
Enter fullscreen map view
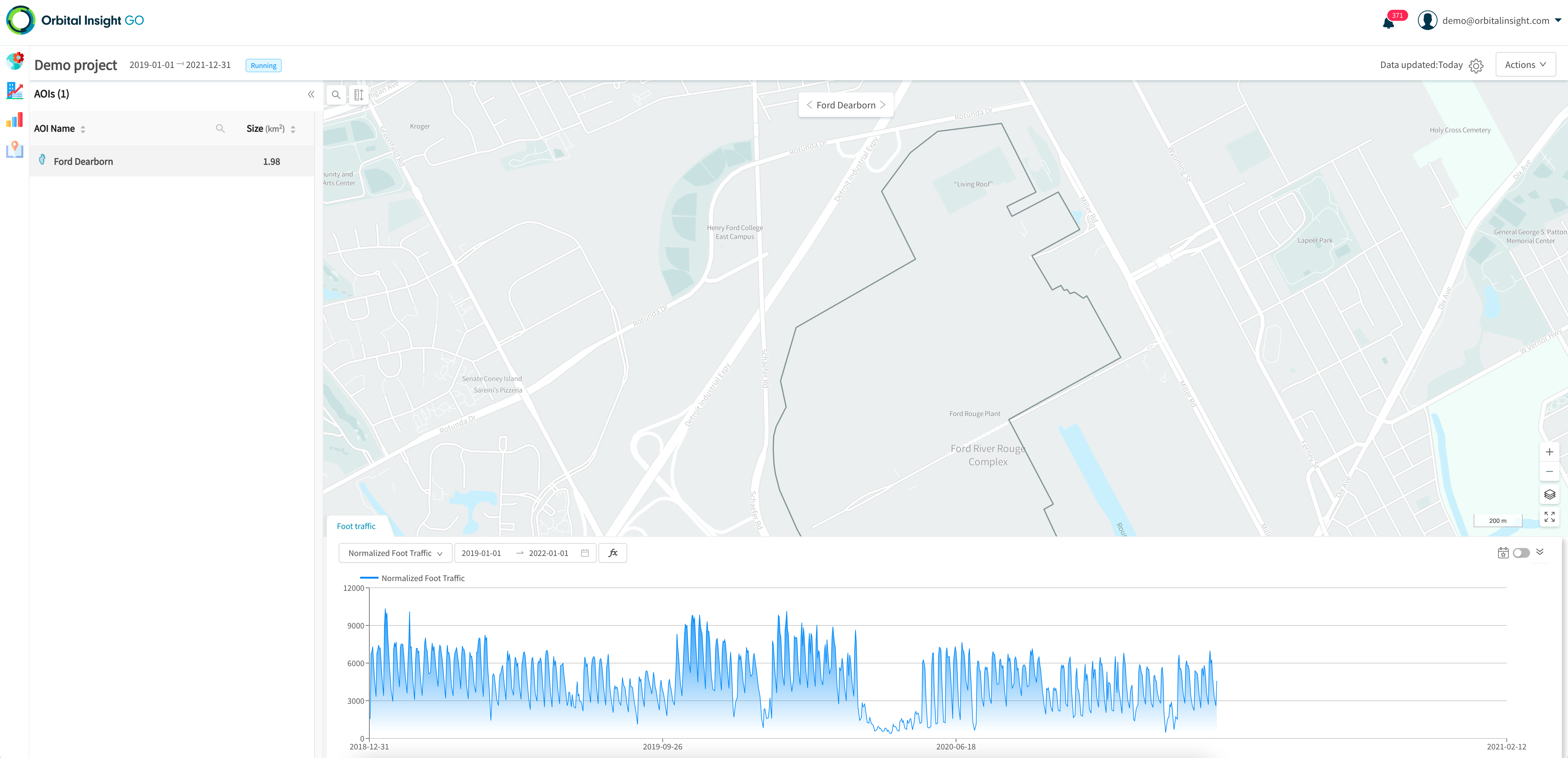tap(1550, 516)
